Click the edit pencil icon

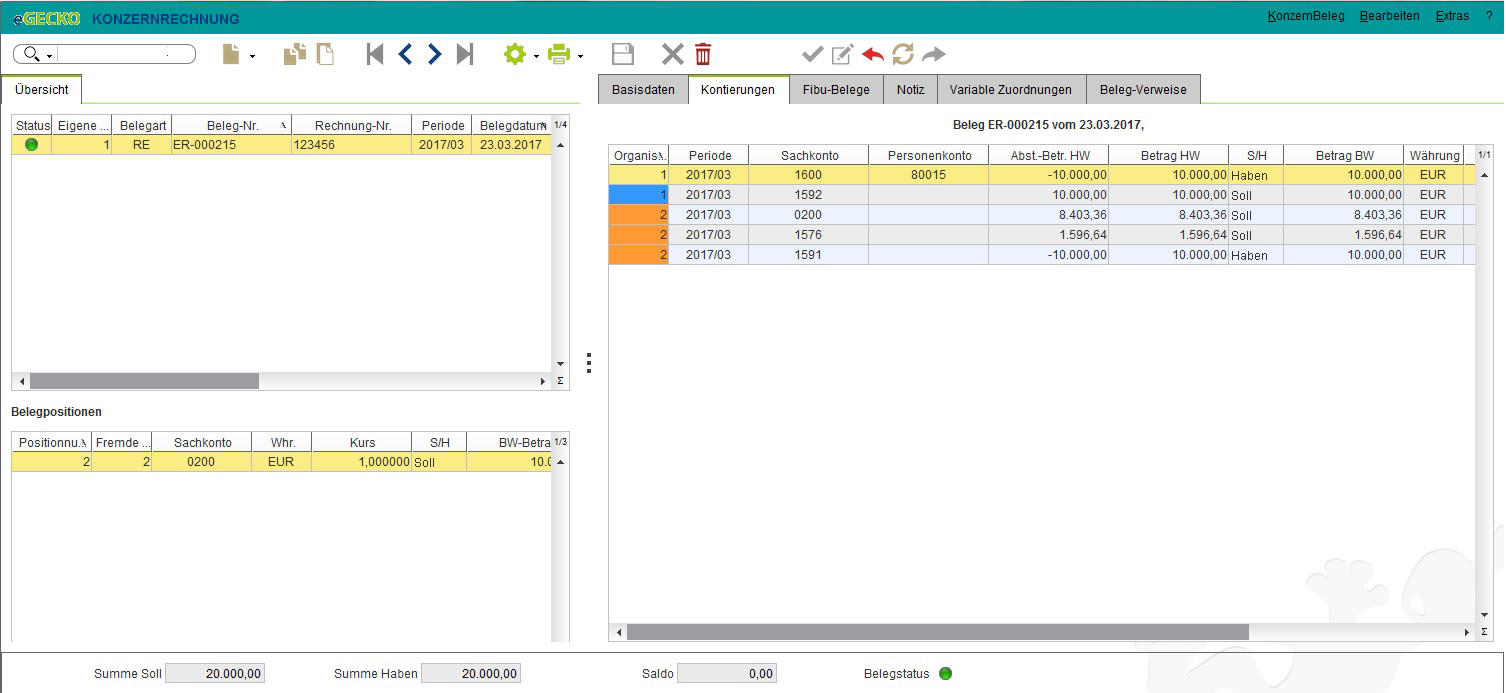[843, 54]
